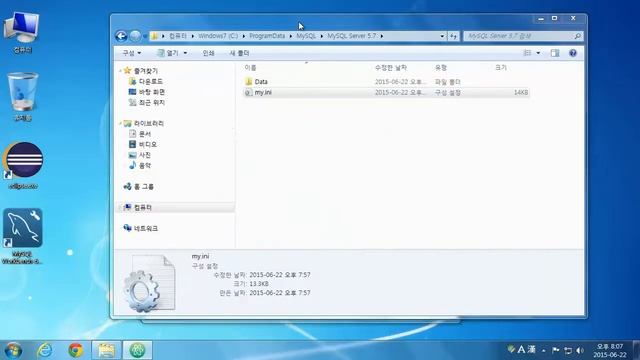Open the volume speaker tray icon
This screenshot has width=640, height=360.
(580, 350)
